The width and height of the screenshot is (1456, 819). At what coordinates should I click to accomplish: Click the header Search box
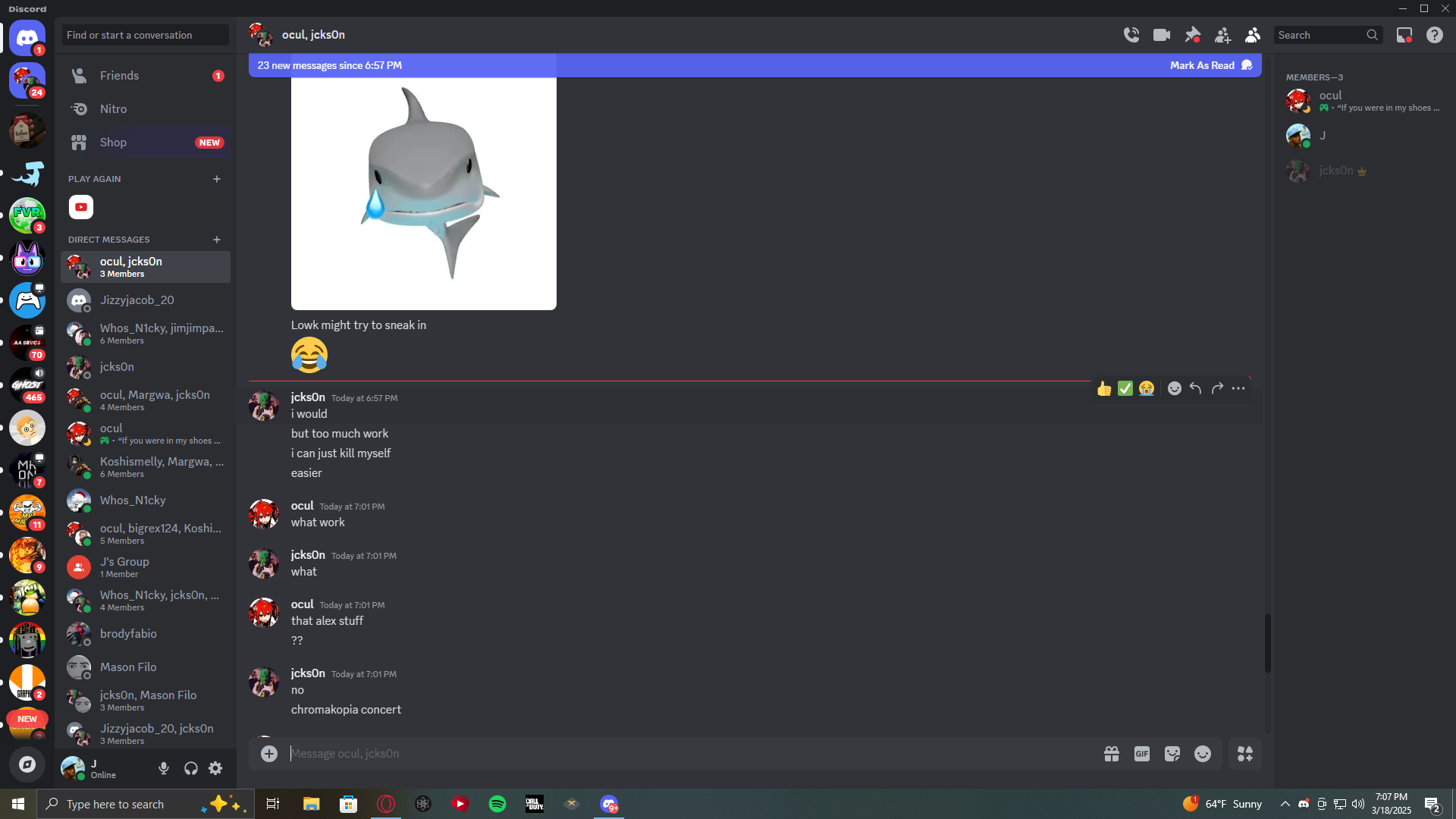(x=1328, y=35)
